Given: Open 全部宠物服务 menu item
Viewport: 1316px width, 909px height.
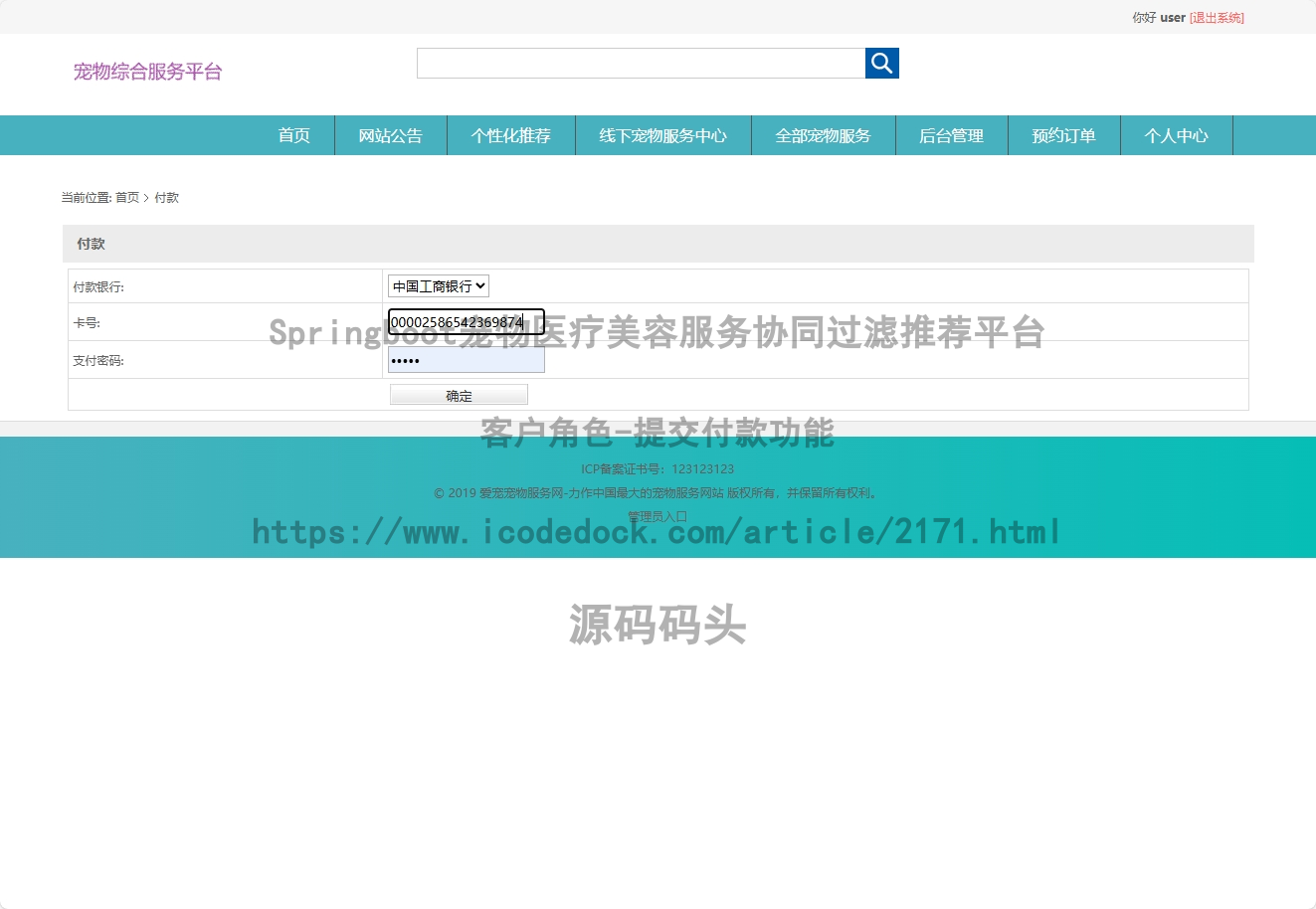Looking at the screenshot, I should (824, 135).
